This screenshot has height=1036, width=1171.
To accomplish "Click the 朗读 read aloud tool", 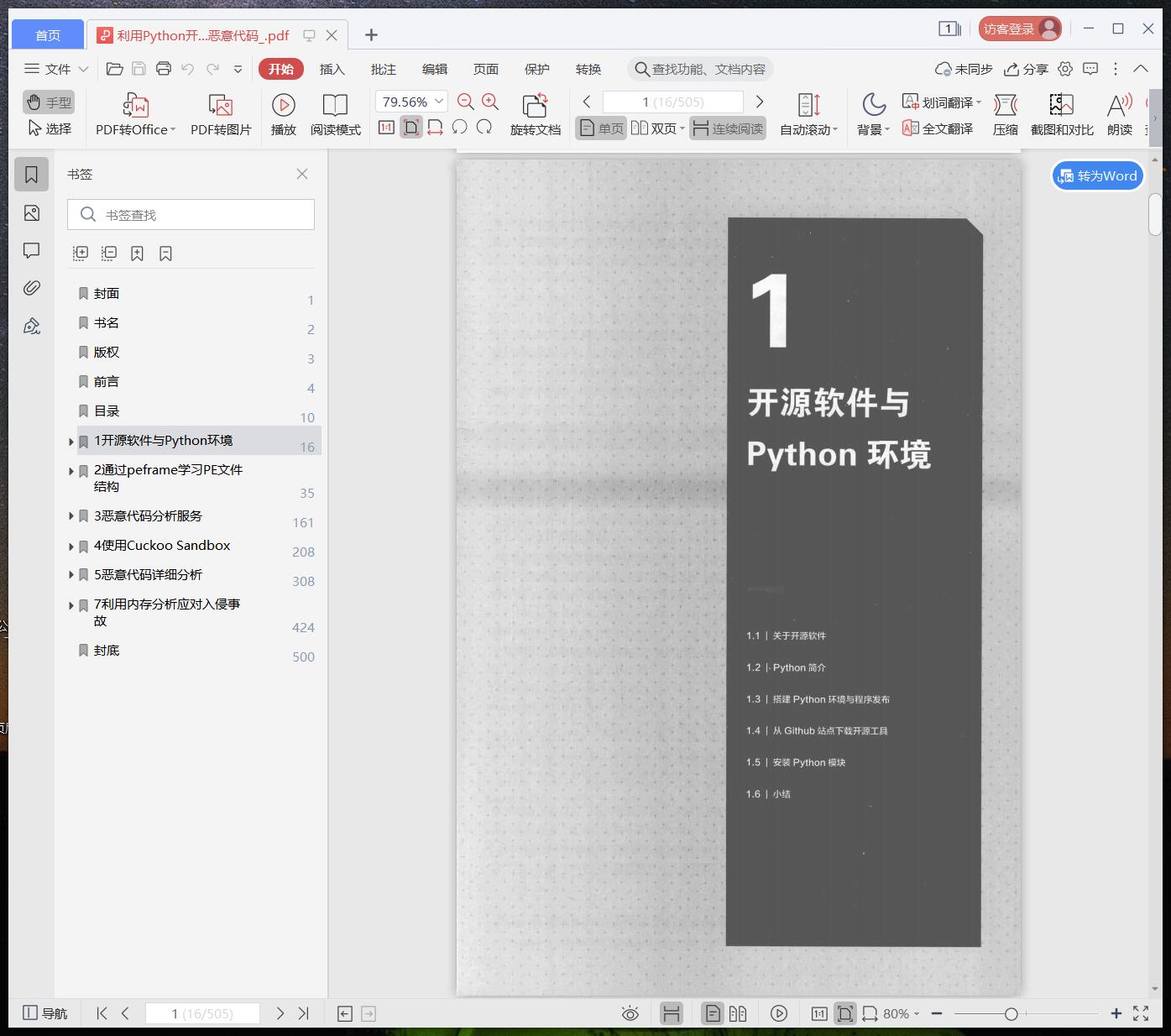I will click(x=1120, y=114).
